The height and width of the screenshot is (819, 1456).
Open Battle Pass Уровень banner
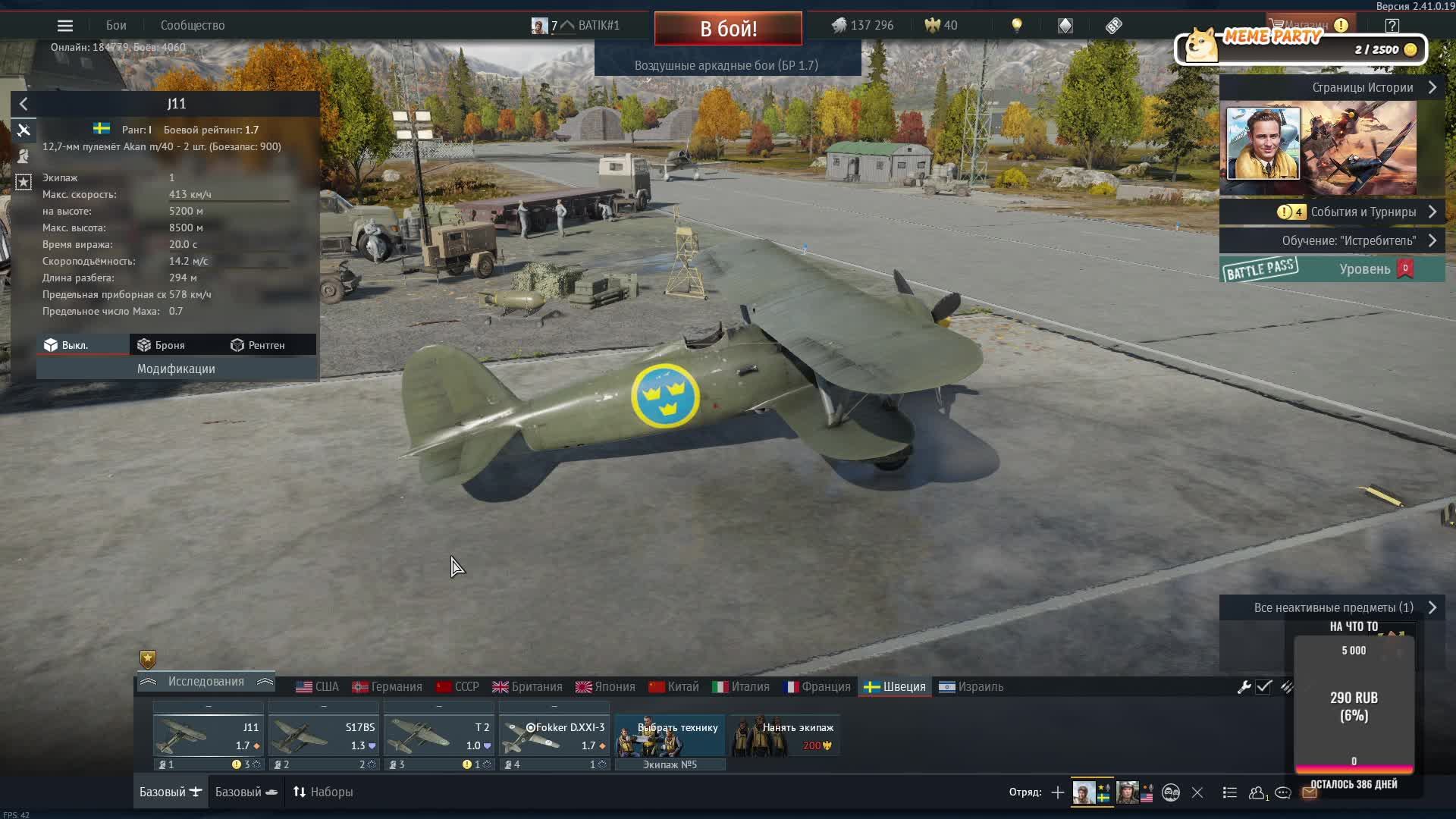click(x=1332, y=269)
